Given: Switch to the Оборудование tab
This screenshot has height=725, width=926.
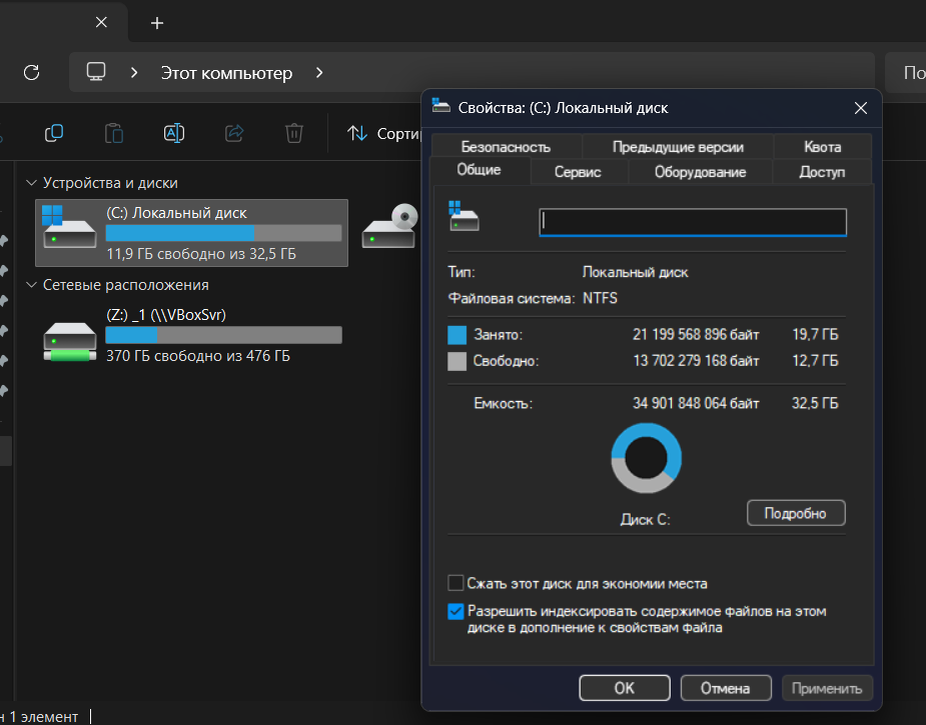Looking at the screenshot, I should [x=700, y=172].
